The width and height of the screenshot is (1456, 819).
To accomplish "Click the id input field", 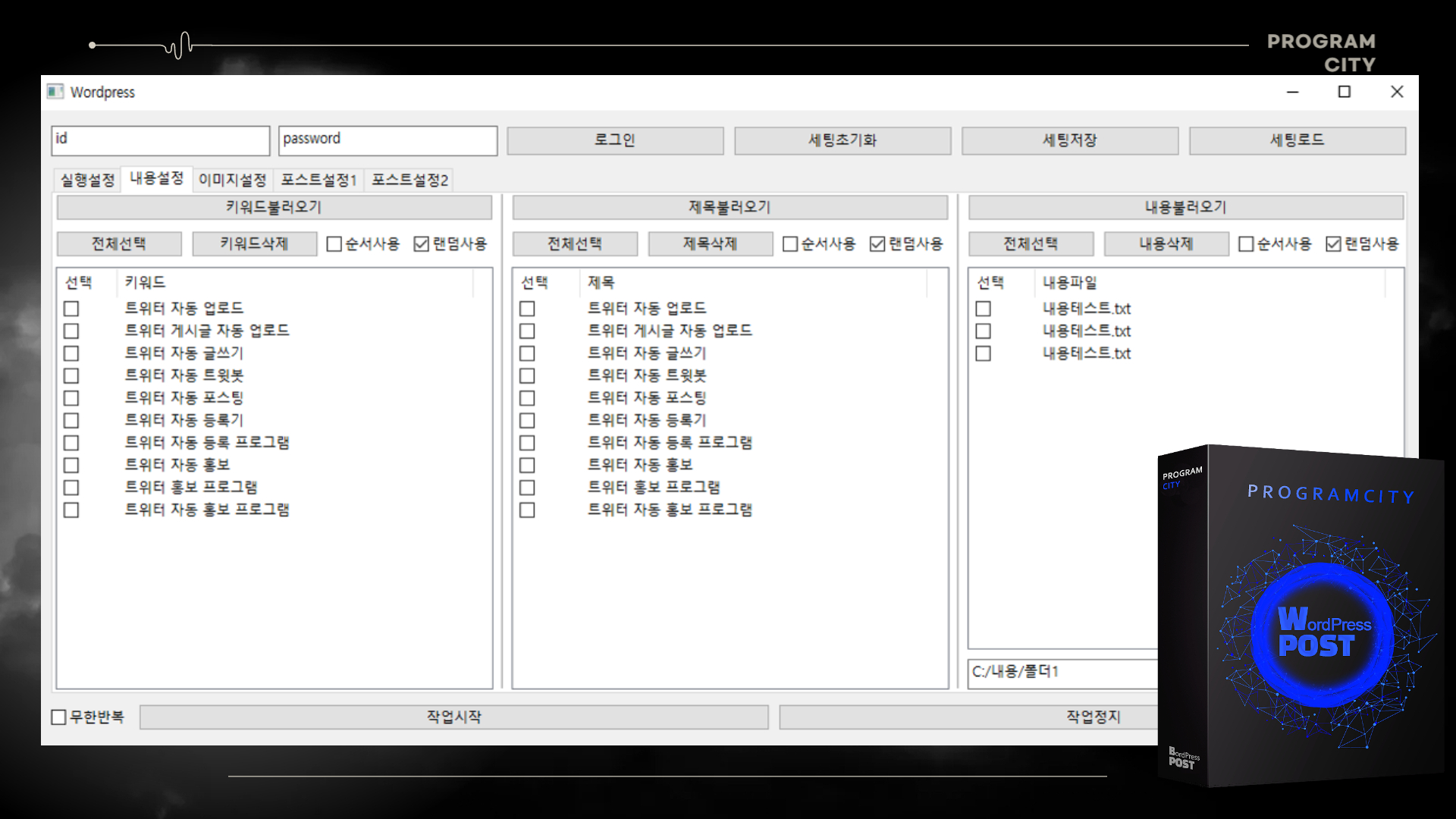I will click(161, 140).
